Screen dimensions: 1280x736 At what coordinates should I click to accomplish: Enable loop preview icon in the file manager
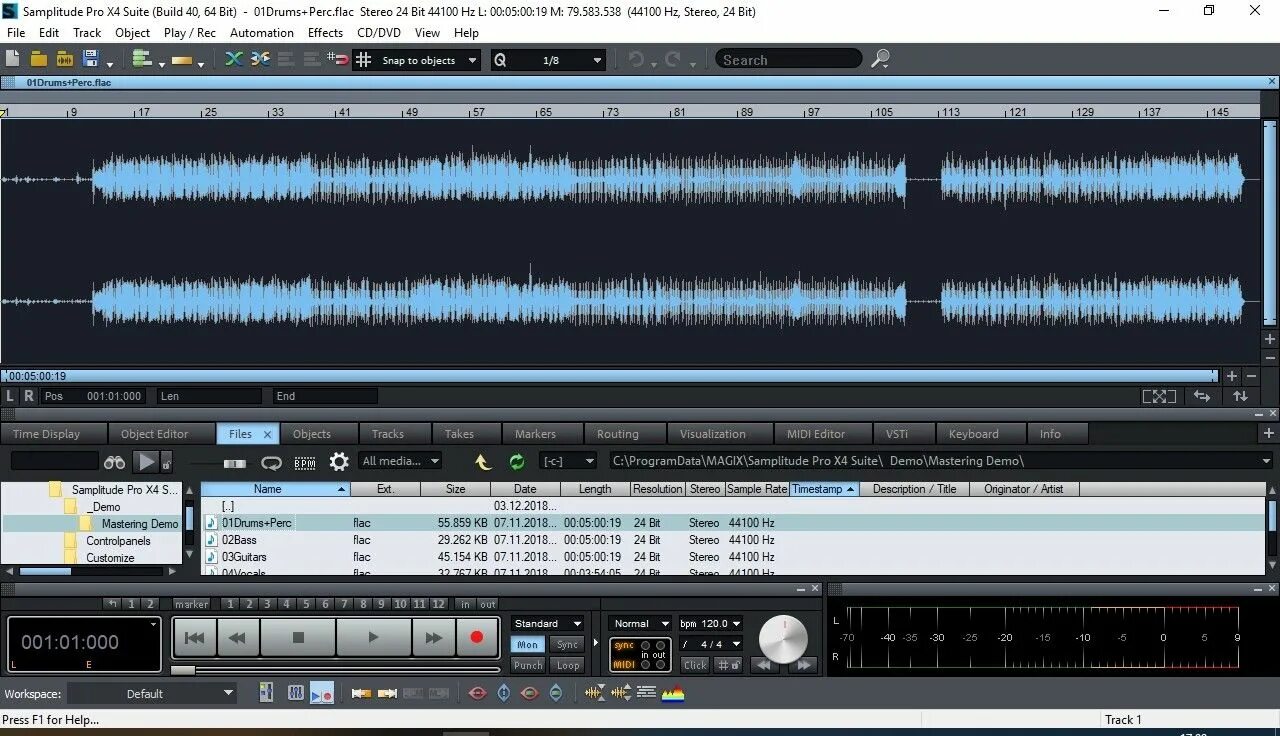click(x=271, y=462)
